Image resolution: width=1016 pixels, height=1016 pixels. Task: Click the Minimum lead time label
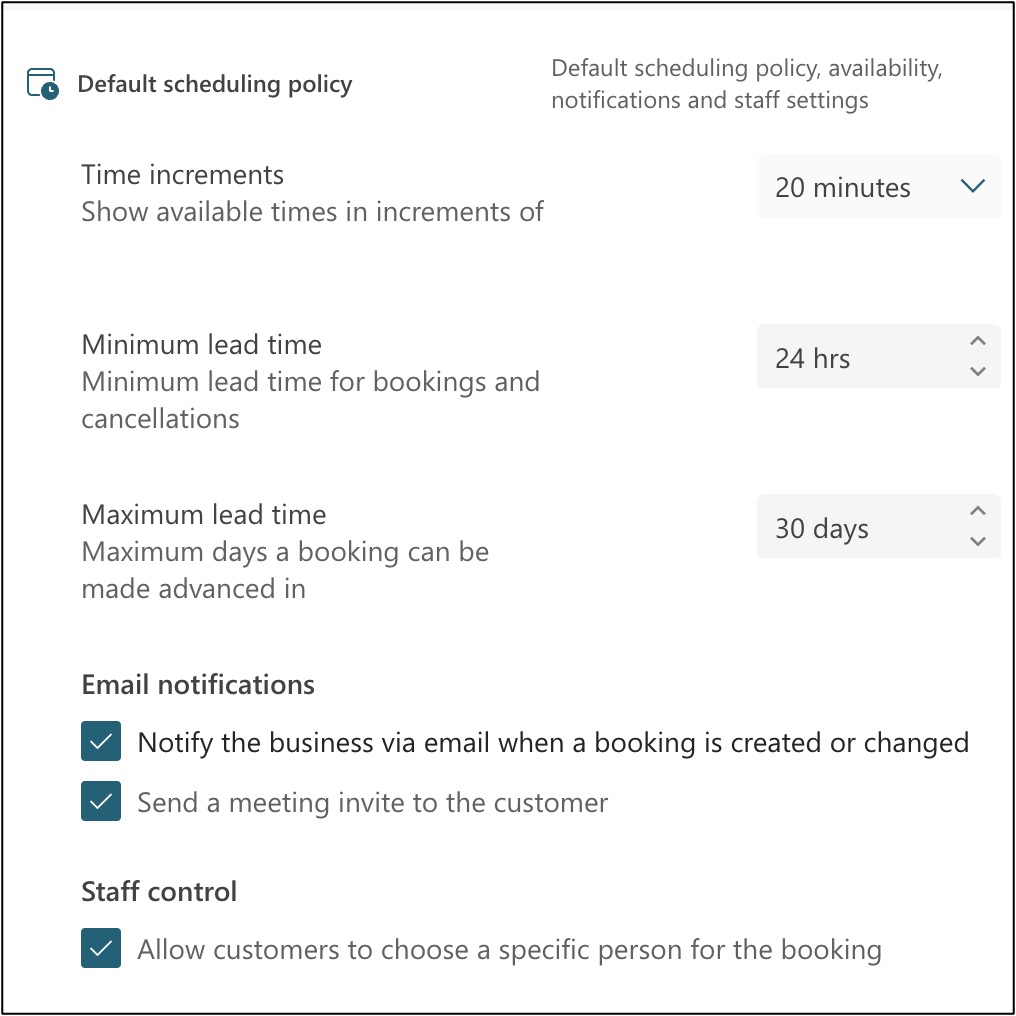tap(202, 345)
